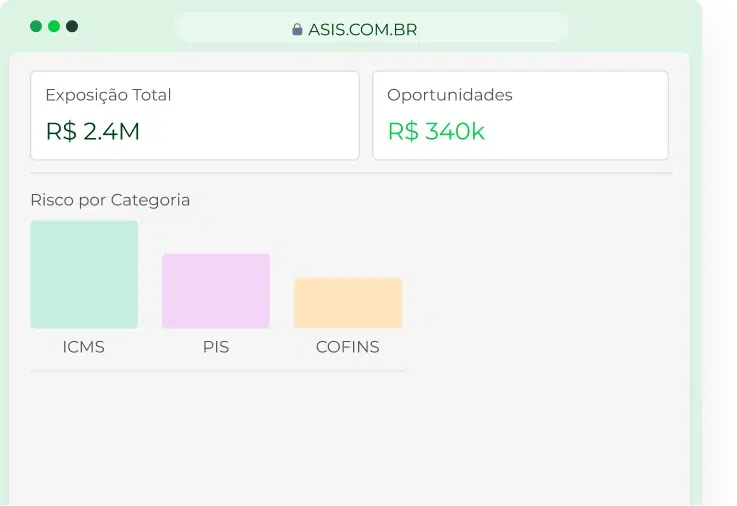This screenshot has width=737, height=506.
Task: Click the divider line below category chart
Action: point(218,371)
